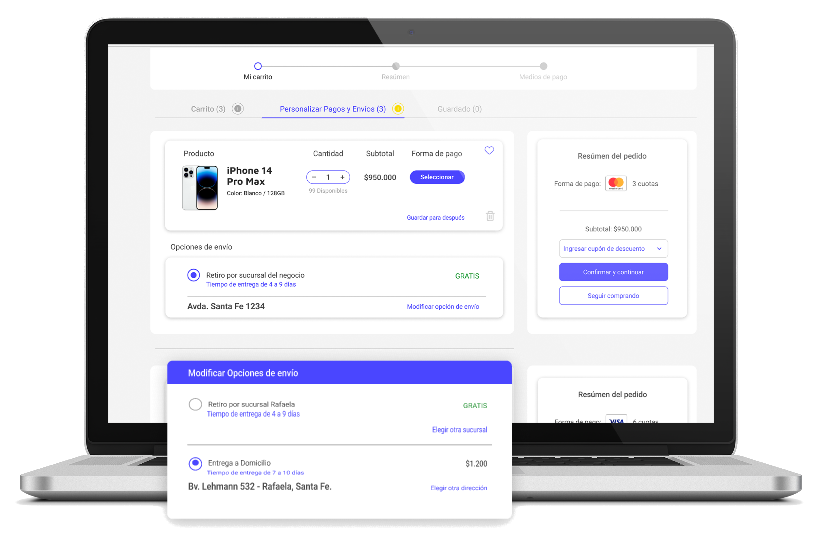Click the Seleccionar payment method button

[437, 177]
